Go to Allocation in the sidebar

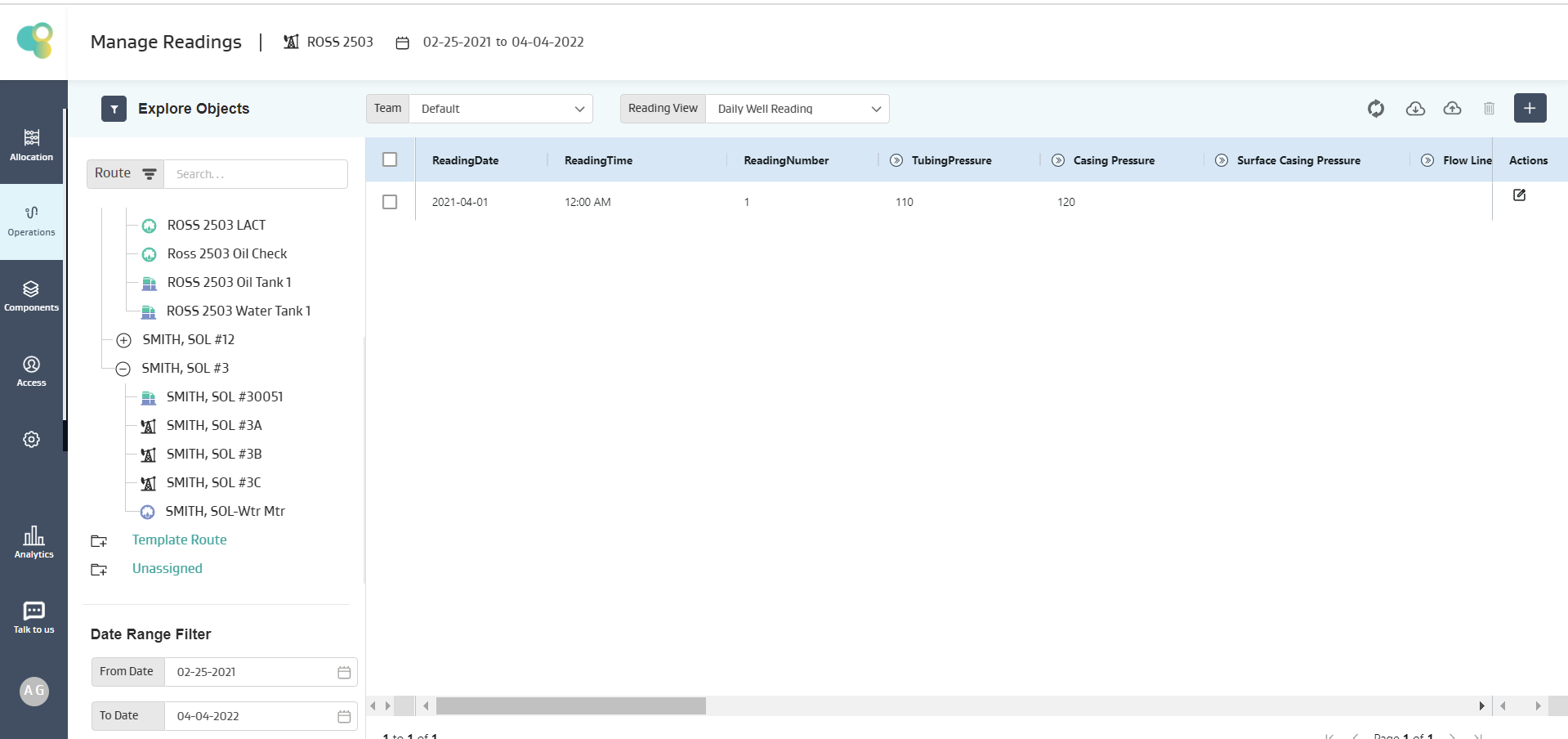click(32, 145)
